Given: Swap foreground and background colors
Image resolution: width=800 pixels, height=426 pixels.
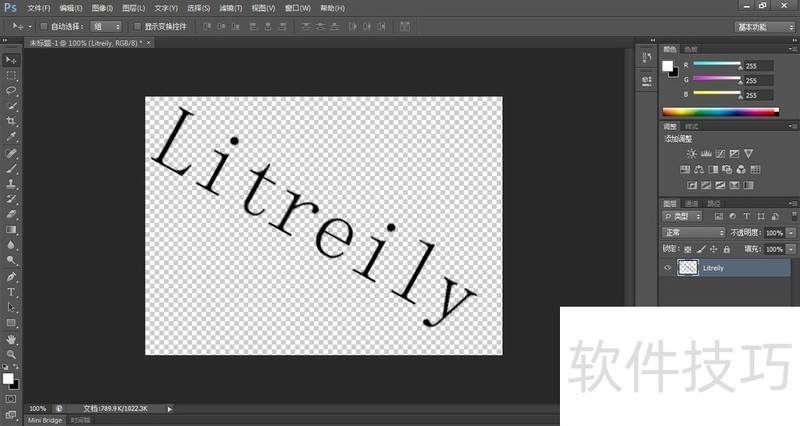Looking at the screenshot, I should [15, 366].
